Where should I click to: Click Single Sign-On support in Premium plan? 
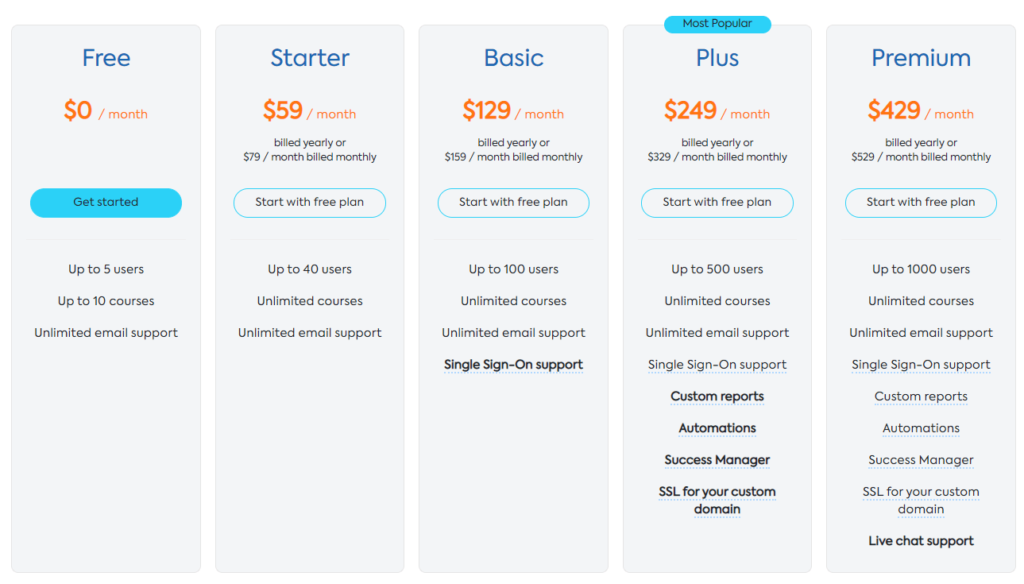pos(921,365)
